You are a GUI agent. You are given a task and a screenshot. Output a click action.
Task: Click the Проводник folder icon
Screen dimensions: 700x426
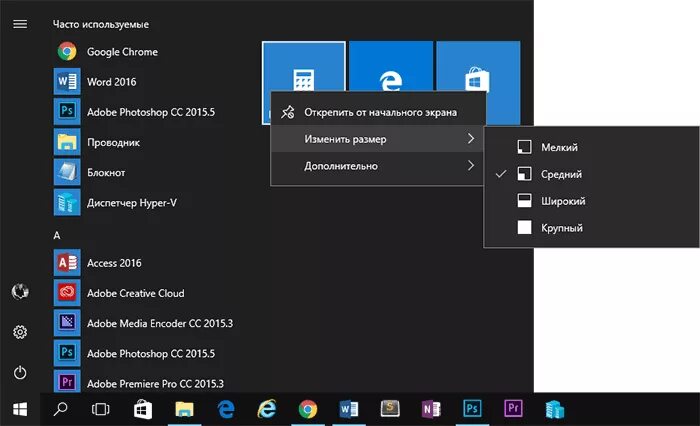[x=67, y=142]
